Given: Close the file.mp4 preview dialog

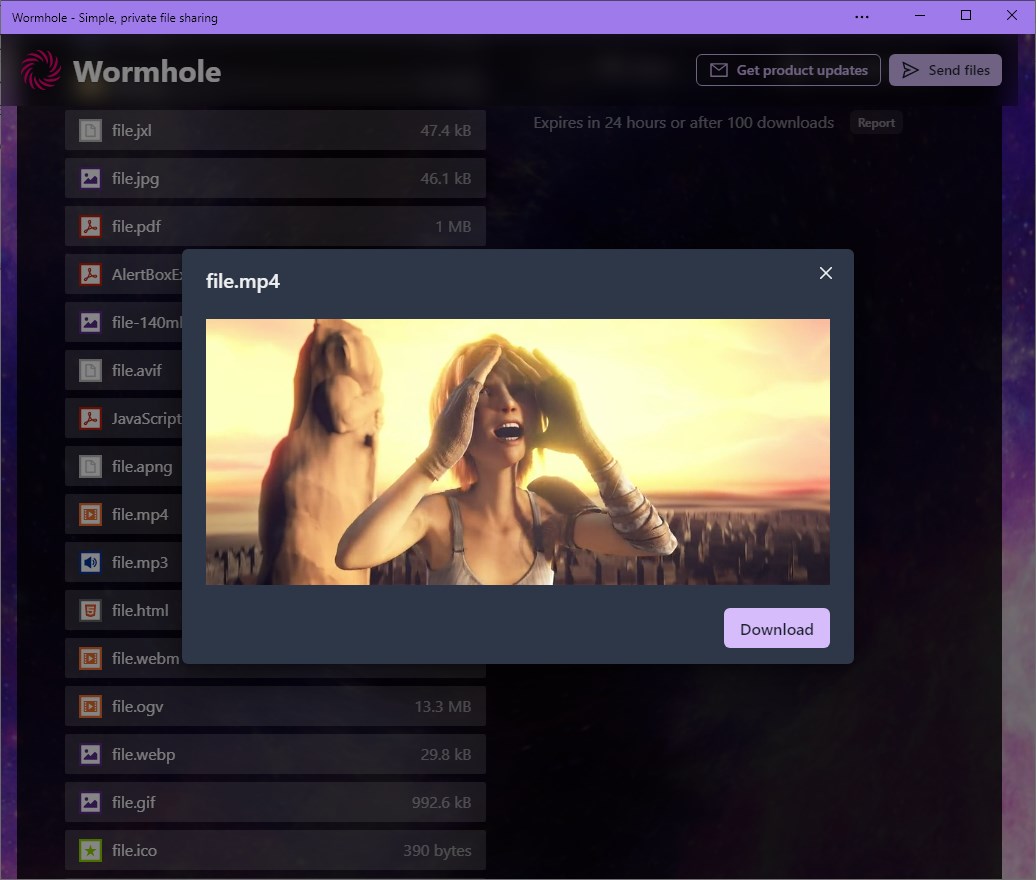Looking at the screenshot, I should [x=825, y=273].
